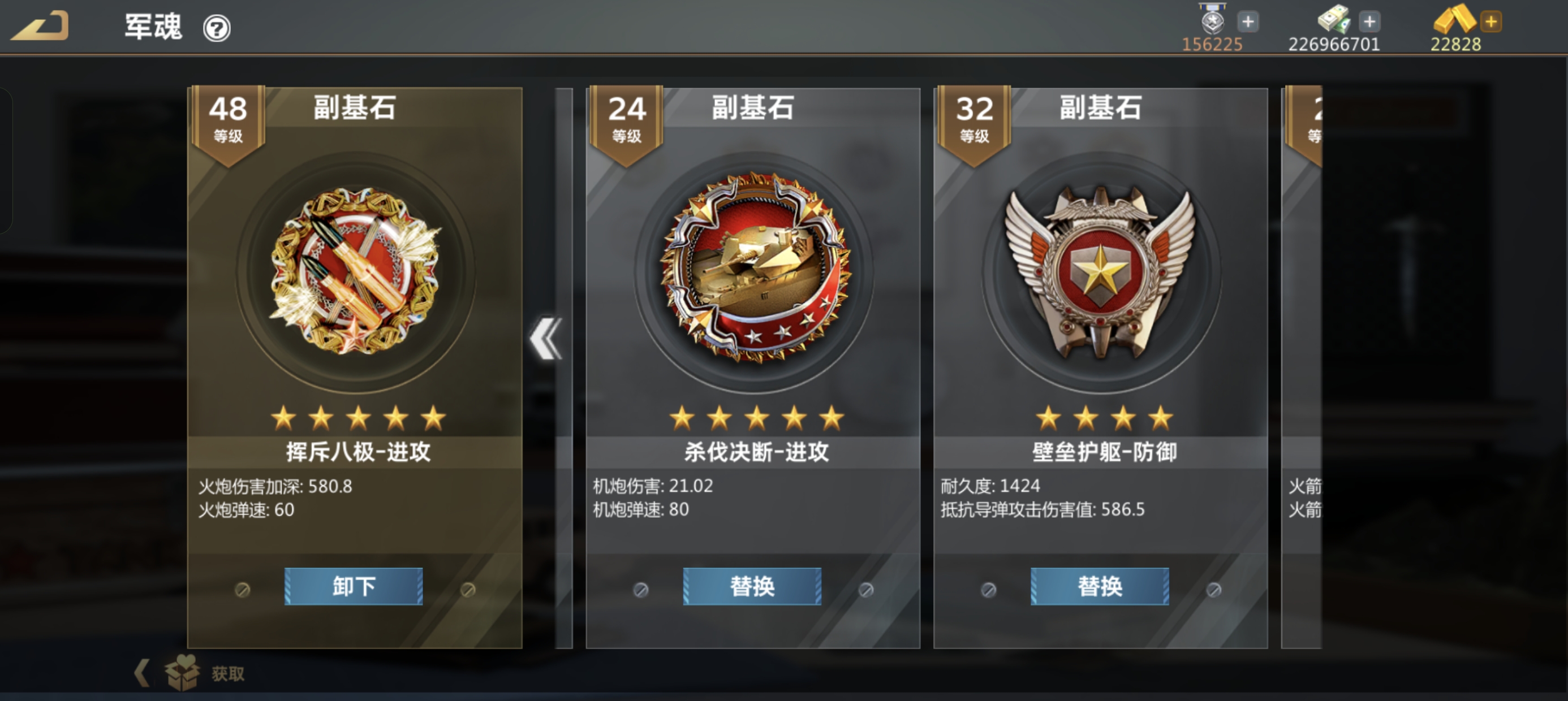
Task: Click 卸下 button on 挥斥八极 card
Action: click(354, 586)
